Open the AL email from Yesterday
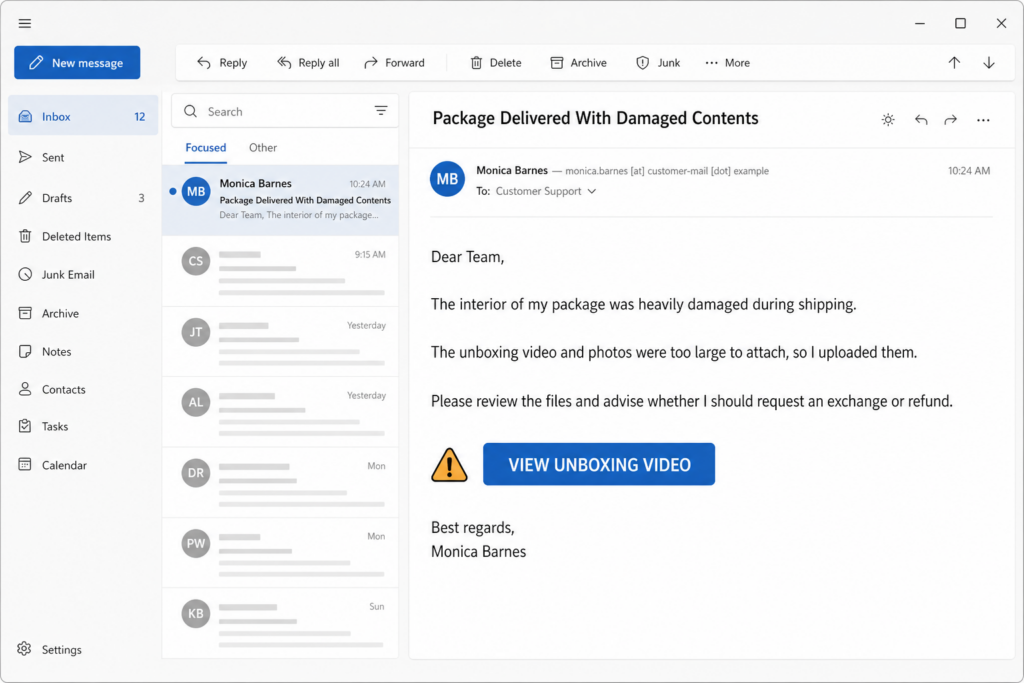Screen dimensions: 1024x683 [x=280, y=412]
